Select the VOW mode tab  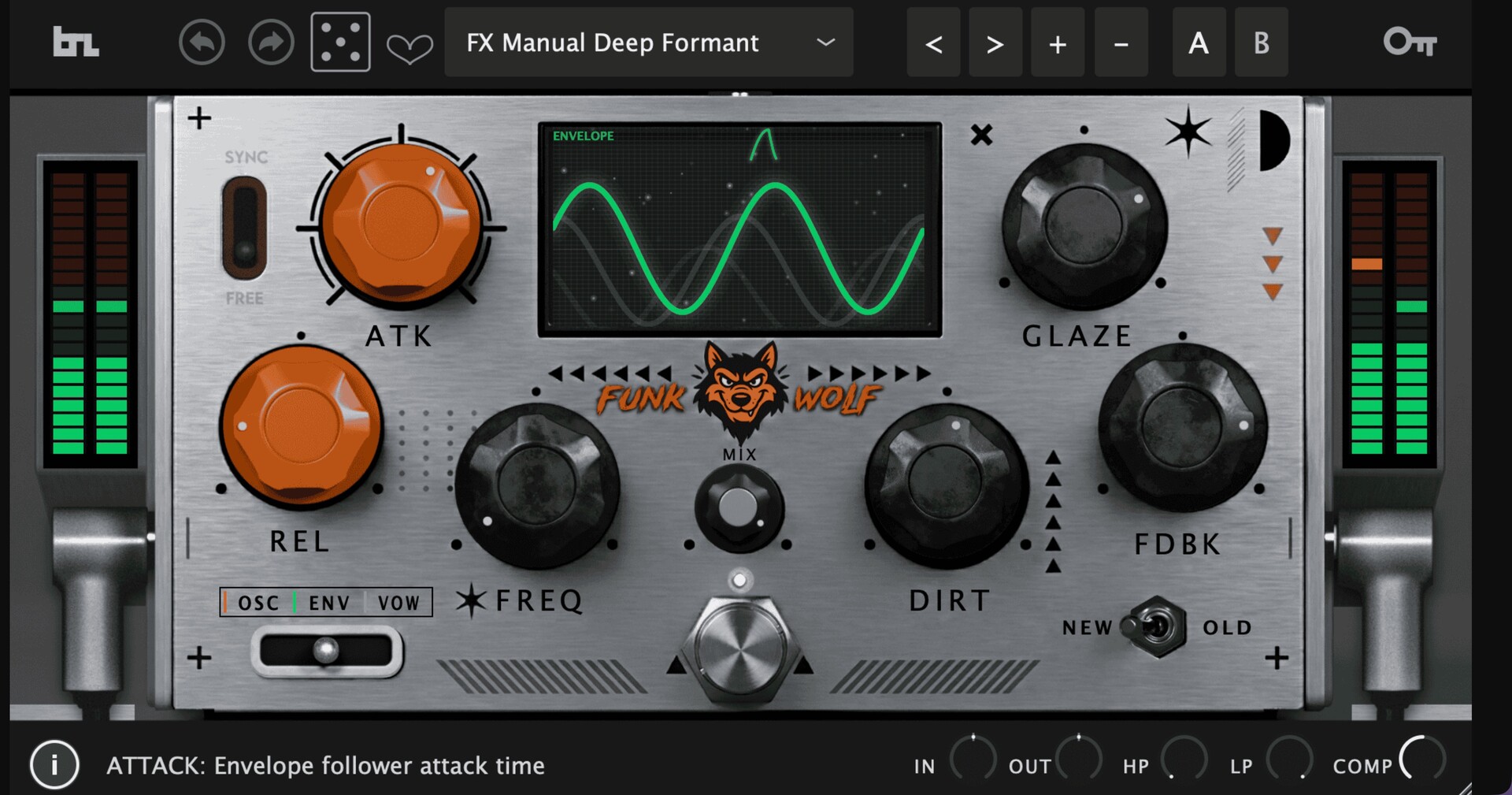point(398,603)
